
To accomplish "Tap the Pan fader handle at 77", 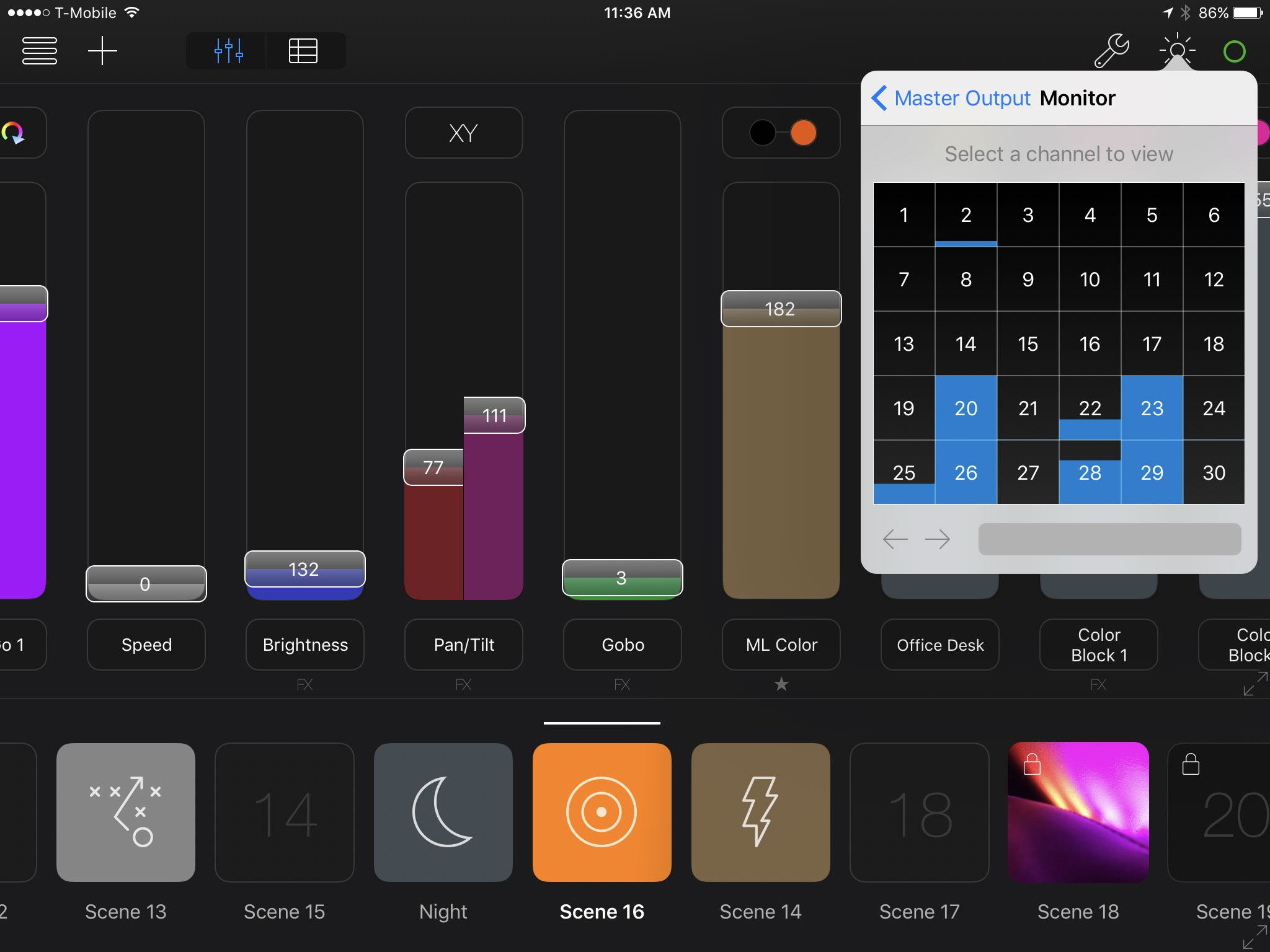I will (433, 467).
